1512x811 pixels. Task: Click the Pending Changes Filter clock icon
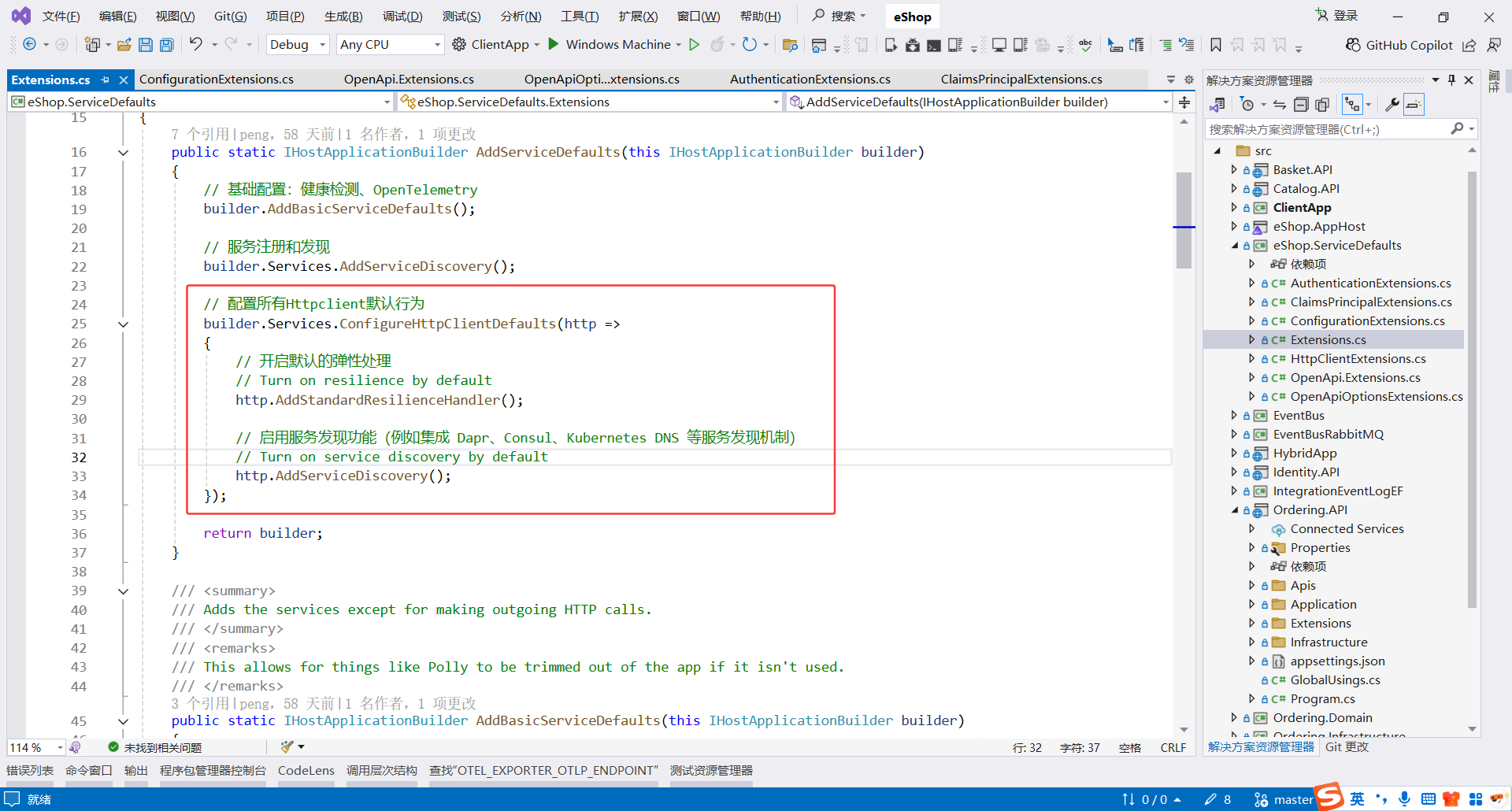point(1247,104)
